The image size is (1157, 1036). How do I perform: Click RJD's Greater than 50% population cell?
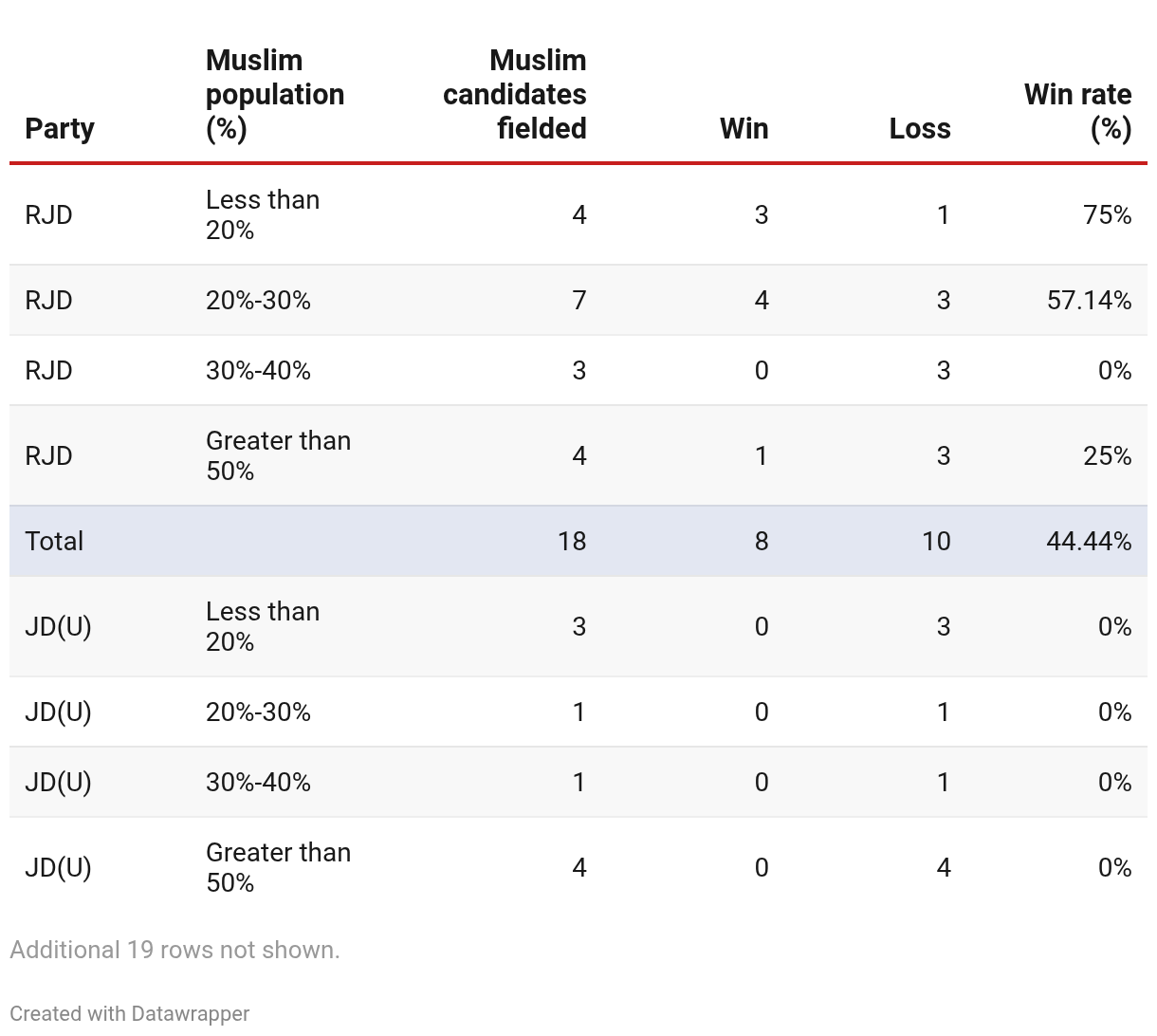[x=278, y=455]
